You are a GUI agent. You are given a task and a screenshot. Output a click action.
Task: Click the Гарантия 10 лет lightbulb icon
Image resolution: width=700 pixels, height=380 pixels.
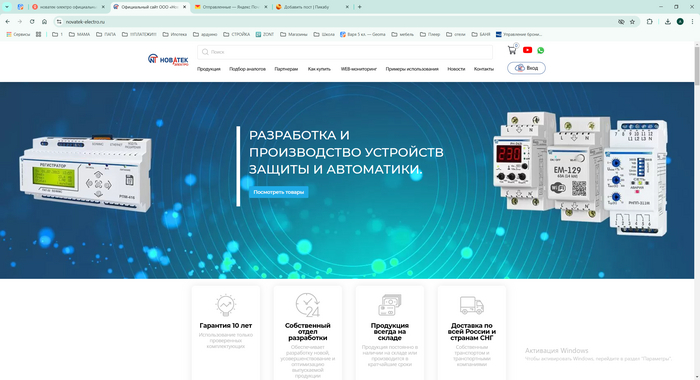pos(225,305)
